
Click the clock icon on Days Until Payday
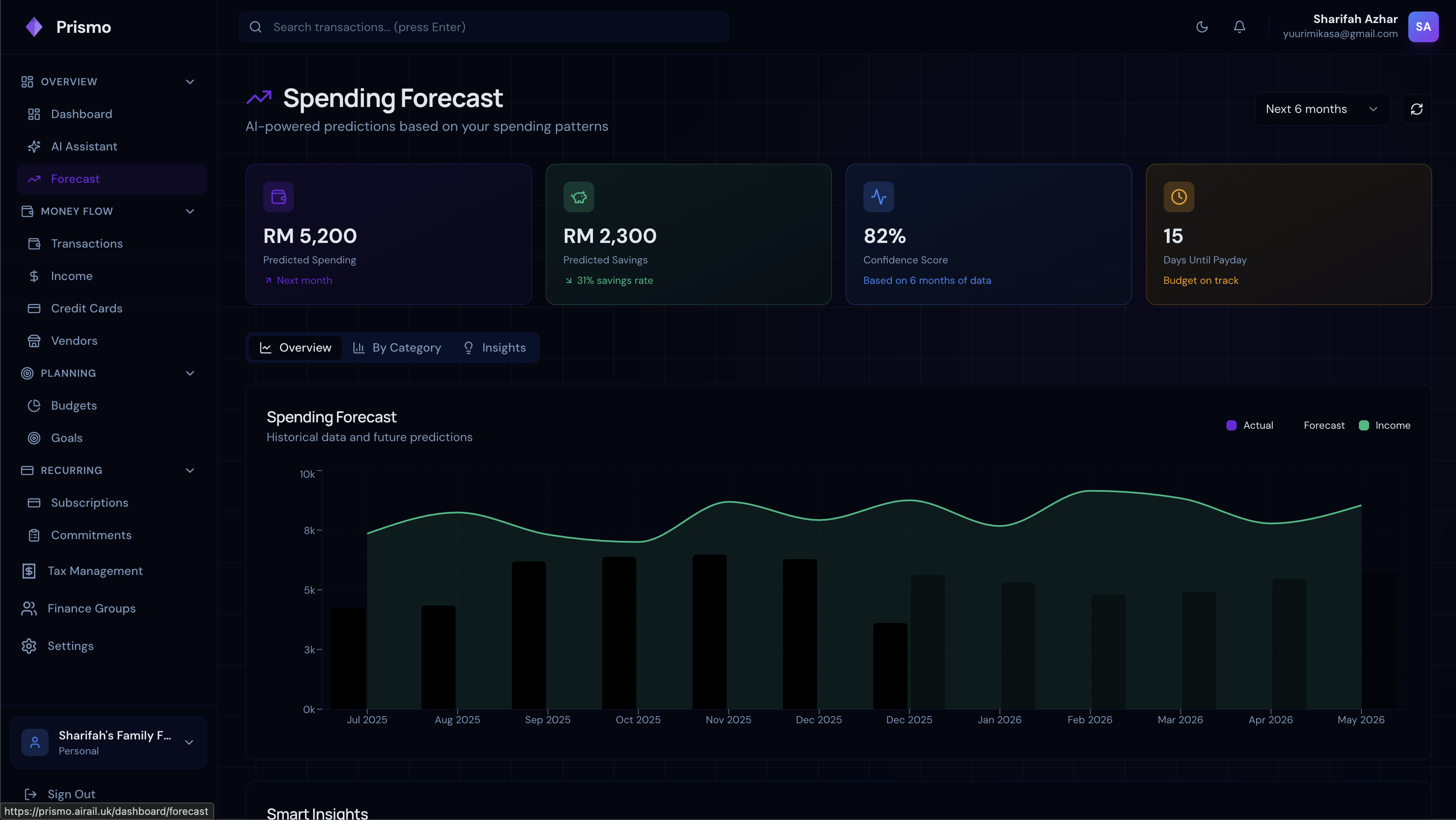(x=1179, y=197)
